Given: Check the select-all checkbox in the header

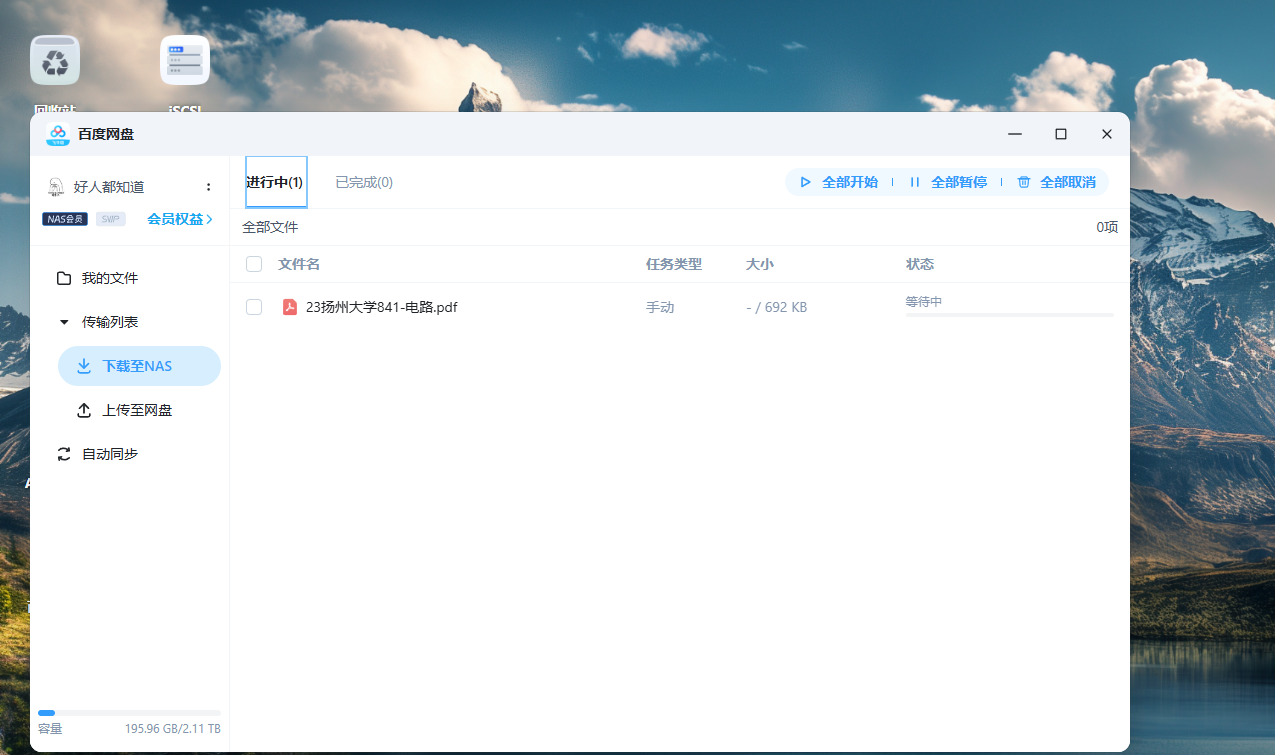Looking at the screenshot, I should coord(253,263).
